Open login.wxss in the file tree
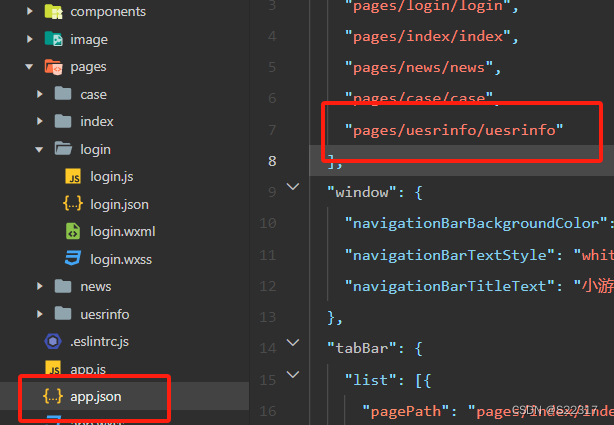The height and width of the screenshot is (425, 614). click(x=121, y=259)
